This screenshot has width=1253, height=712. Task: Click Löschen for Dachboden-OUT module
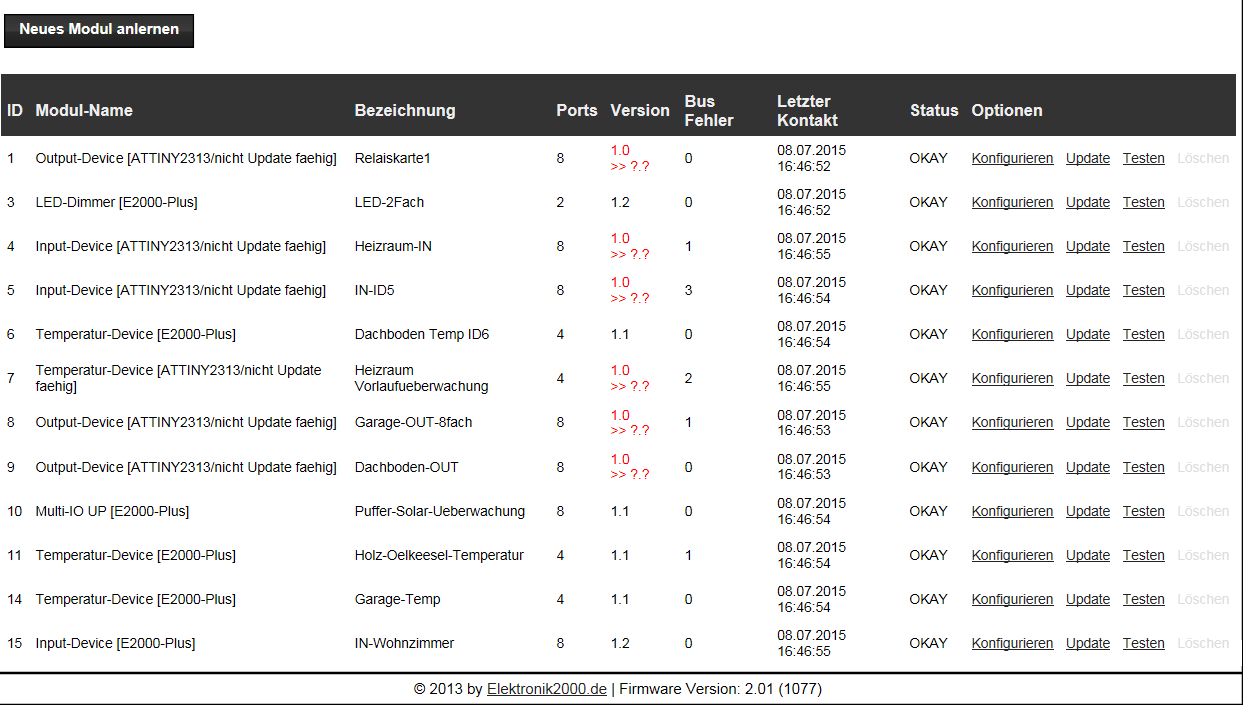coord(1203,467)
